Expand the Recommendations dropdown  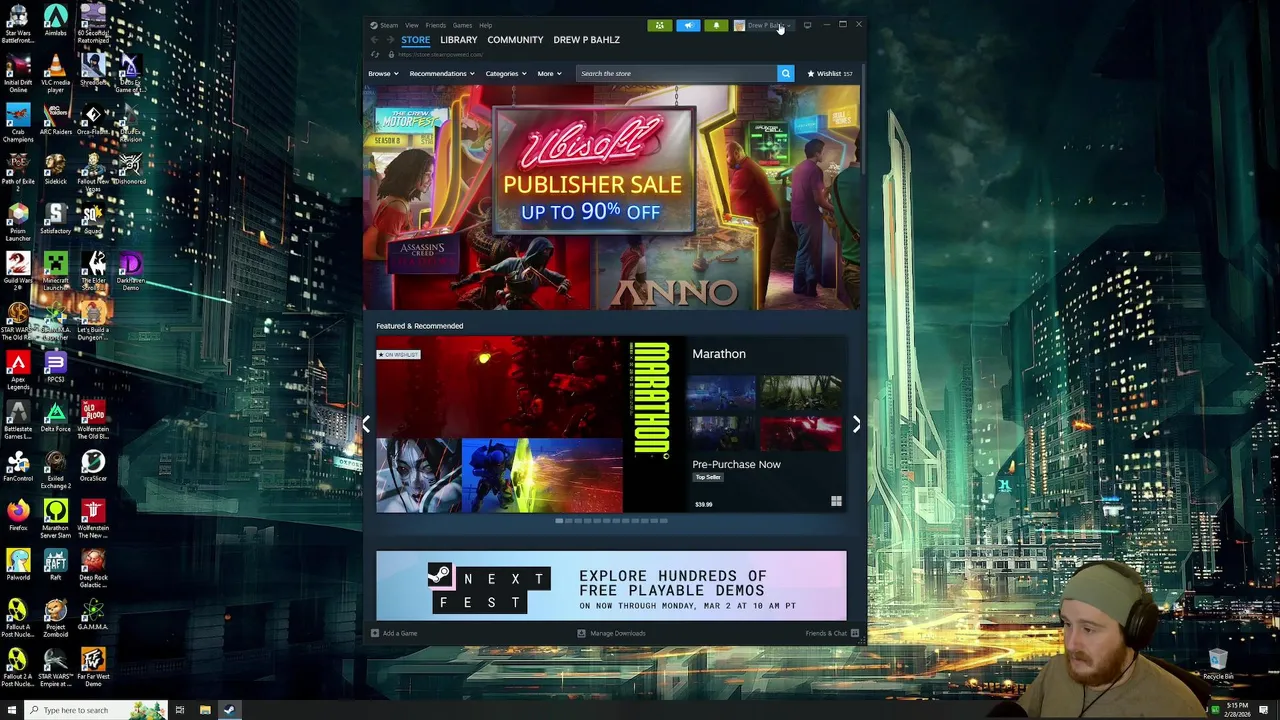441,73
